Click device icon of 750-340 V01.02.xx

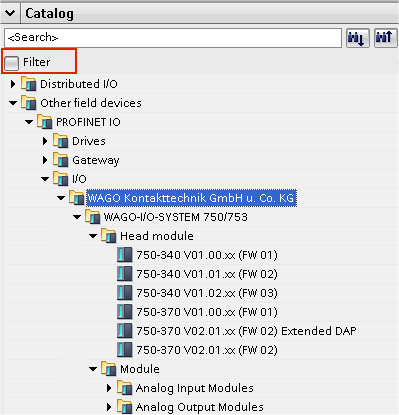(125, 293)
